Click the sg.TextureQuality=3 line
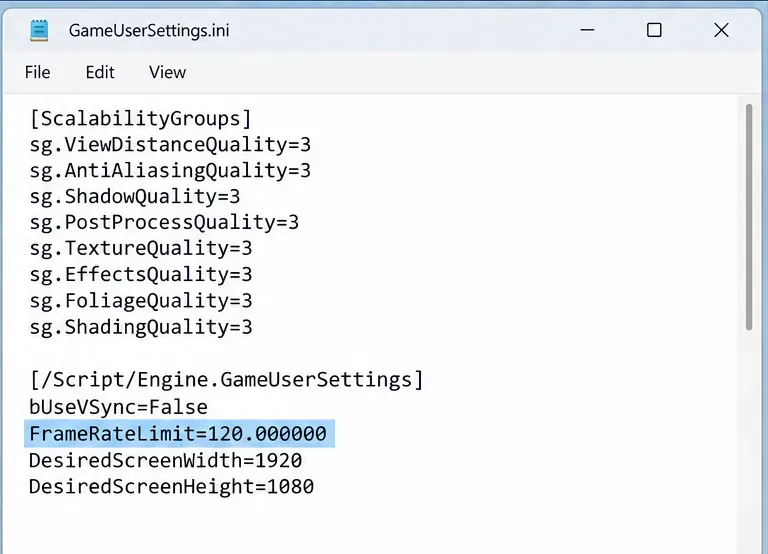This screenshot has height=554, width=768. coord(141,248)
